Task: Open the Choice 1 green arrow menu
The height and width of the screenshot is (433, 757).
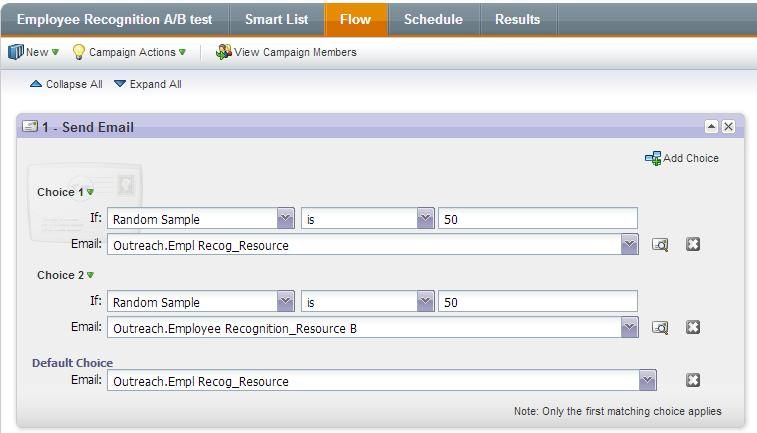Action: tap(90, 192)
